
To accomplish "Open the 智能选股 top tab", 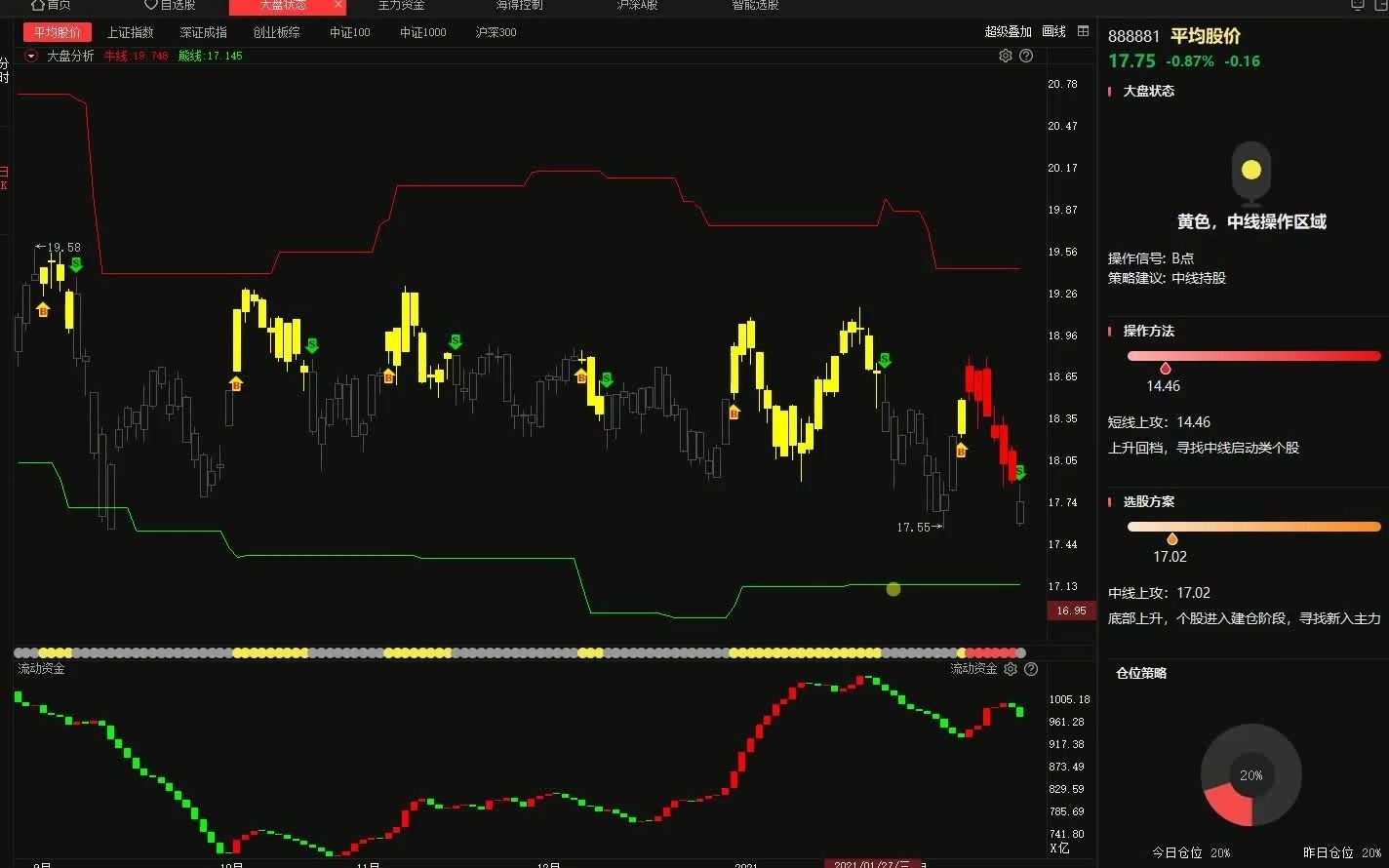I will [755, 5].
